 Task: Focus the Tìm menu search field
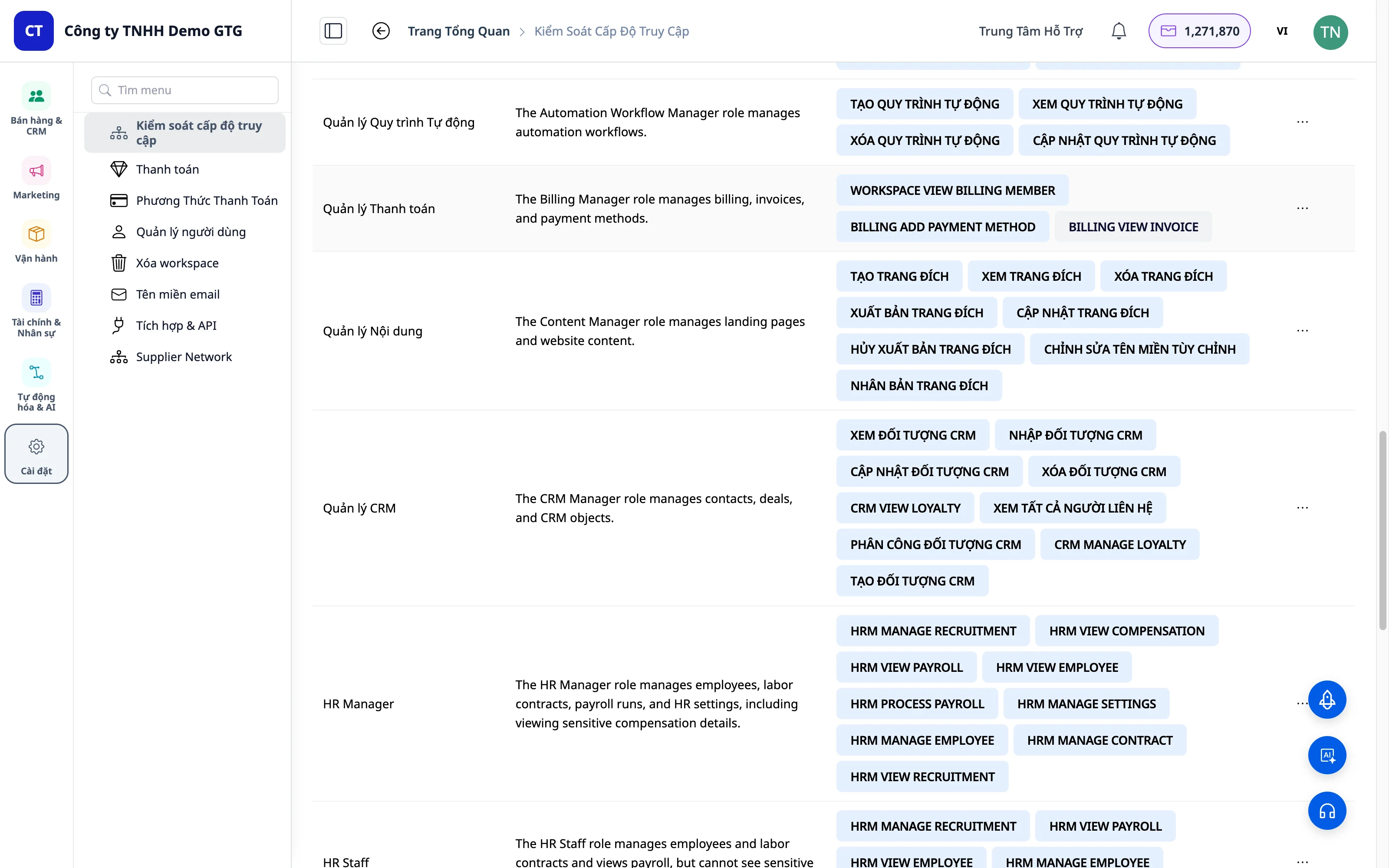[x=185, y=90]
